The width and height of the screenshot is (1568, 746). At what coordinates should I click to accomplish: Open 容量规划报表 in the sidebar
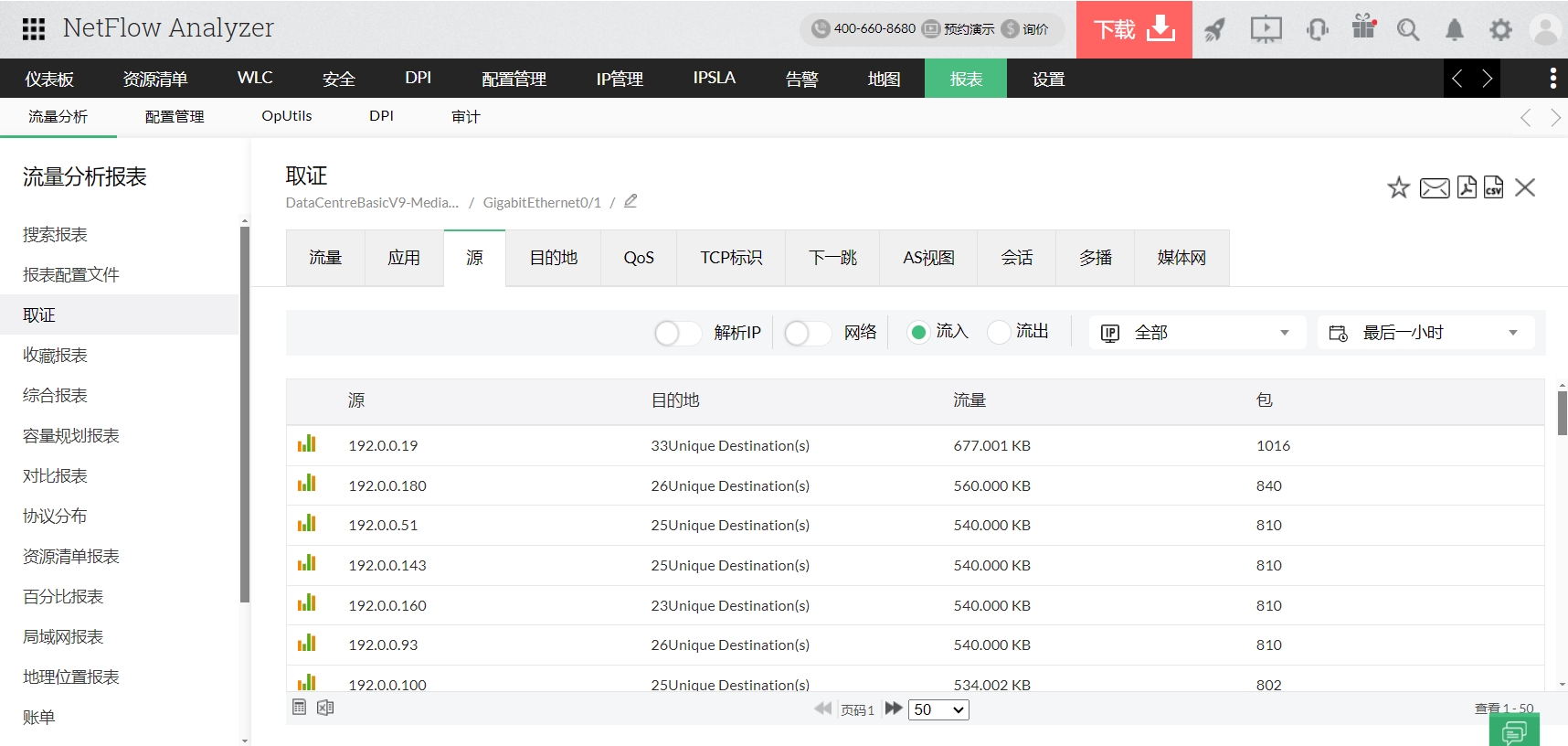coord(71,436)
